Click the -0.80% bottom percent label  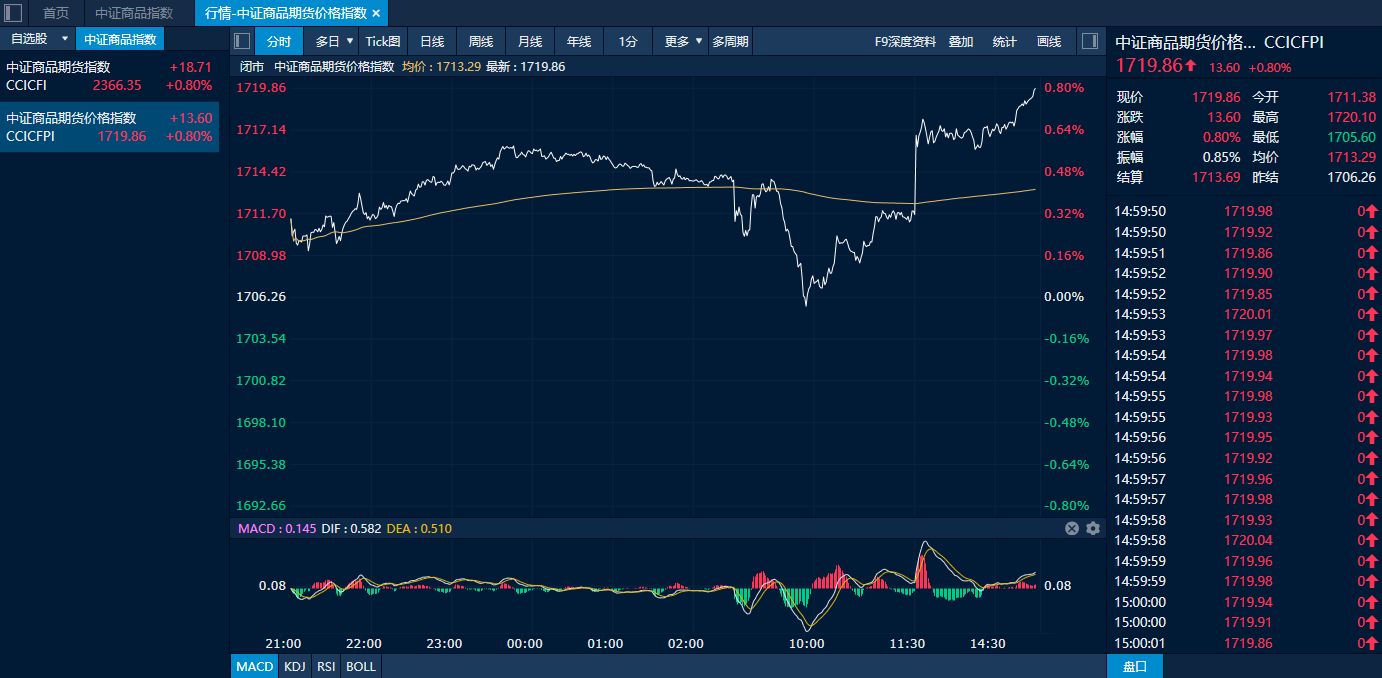point(1066,506)
